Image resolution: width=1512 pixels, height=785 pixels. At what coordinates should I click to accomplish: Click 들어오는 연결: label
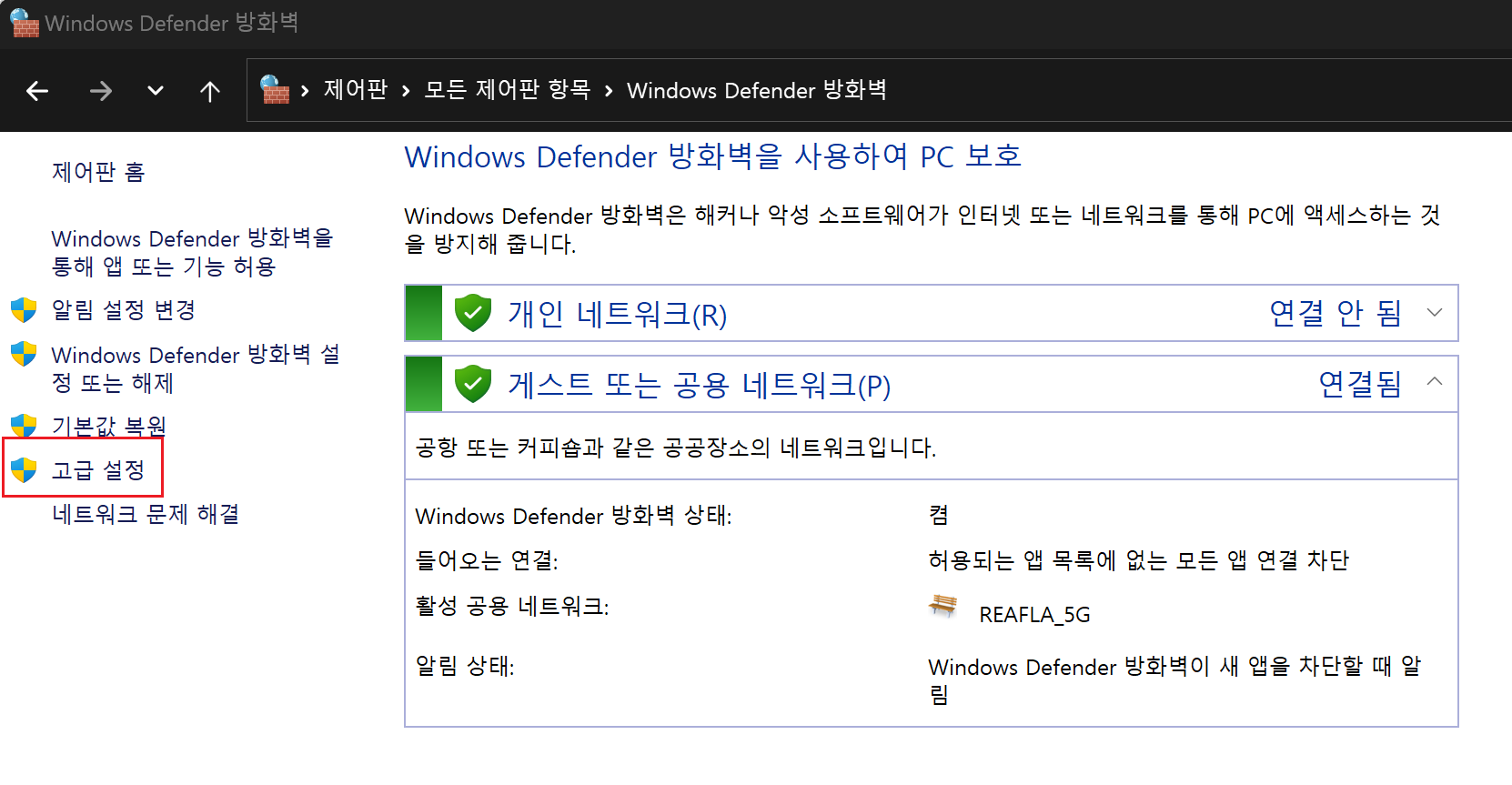click(487, 560)
